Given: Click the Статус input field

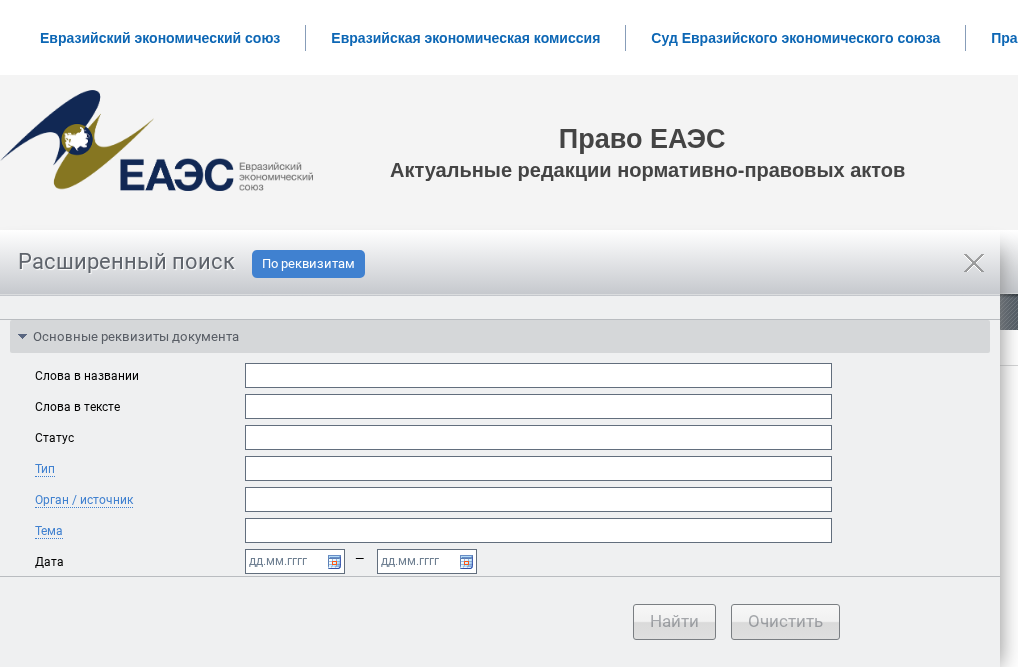Looking at the screenshot, I should [x=538, y=438].
